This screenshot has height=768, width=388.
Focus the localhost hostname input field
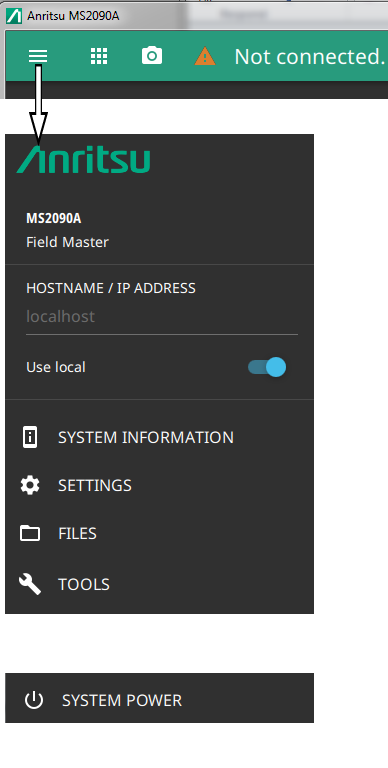162,317
